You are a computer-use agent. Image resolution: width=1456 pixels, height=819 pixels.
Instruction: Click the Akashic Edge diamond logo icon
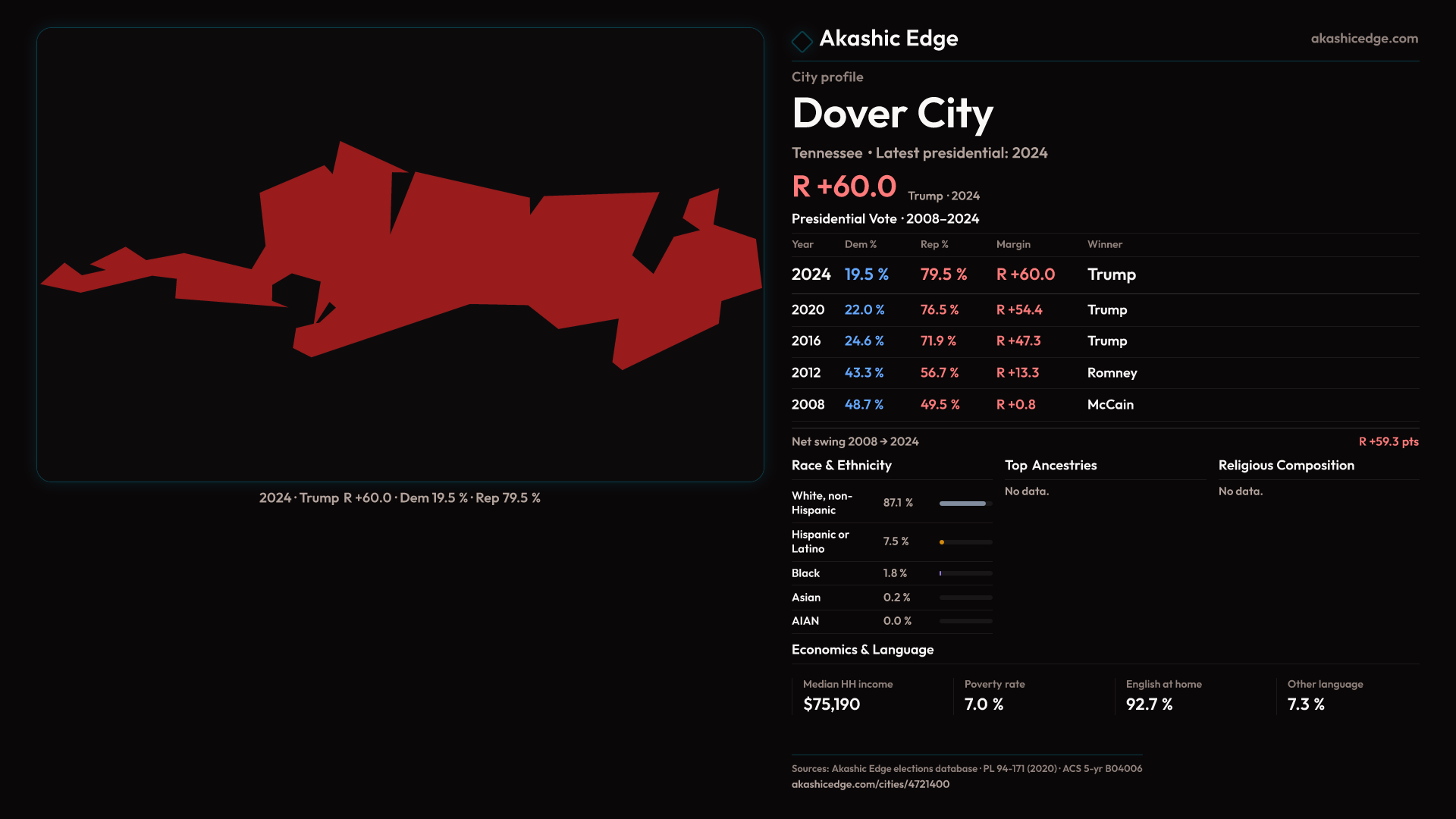[802, 41]
